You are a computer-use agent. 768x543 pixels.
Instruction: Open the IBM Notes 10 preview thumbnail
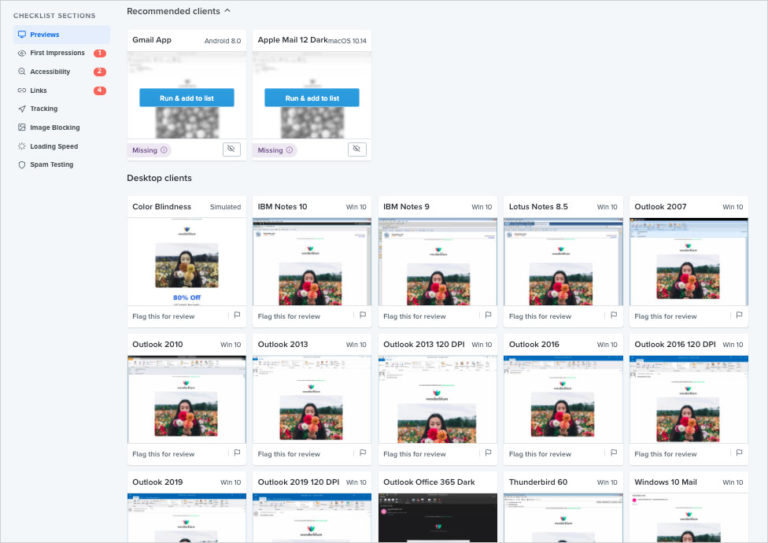coord(312,262)
